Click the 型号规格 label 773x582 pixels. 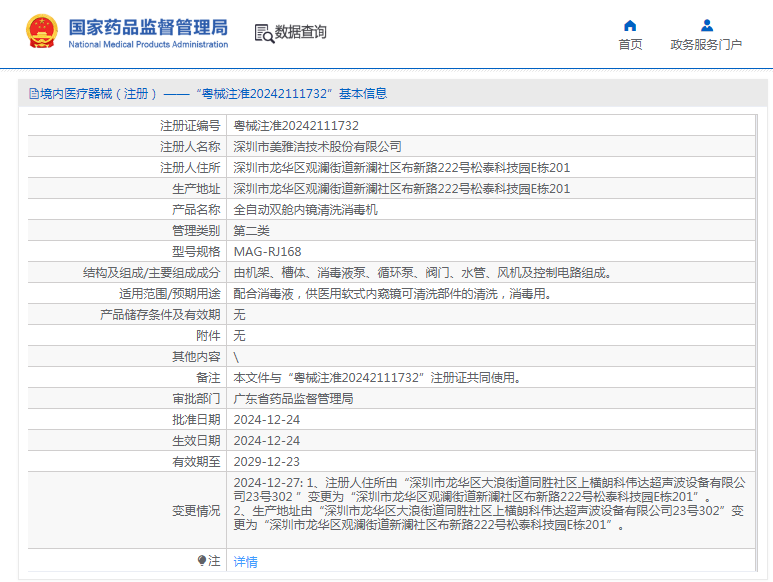(x=196, y=252)
